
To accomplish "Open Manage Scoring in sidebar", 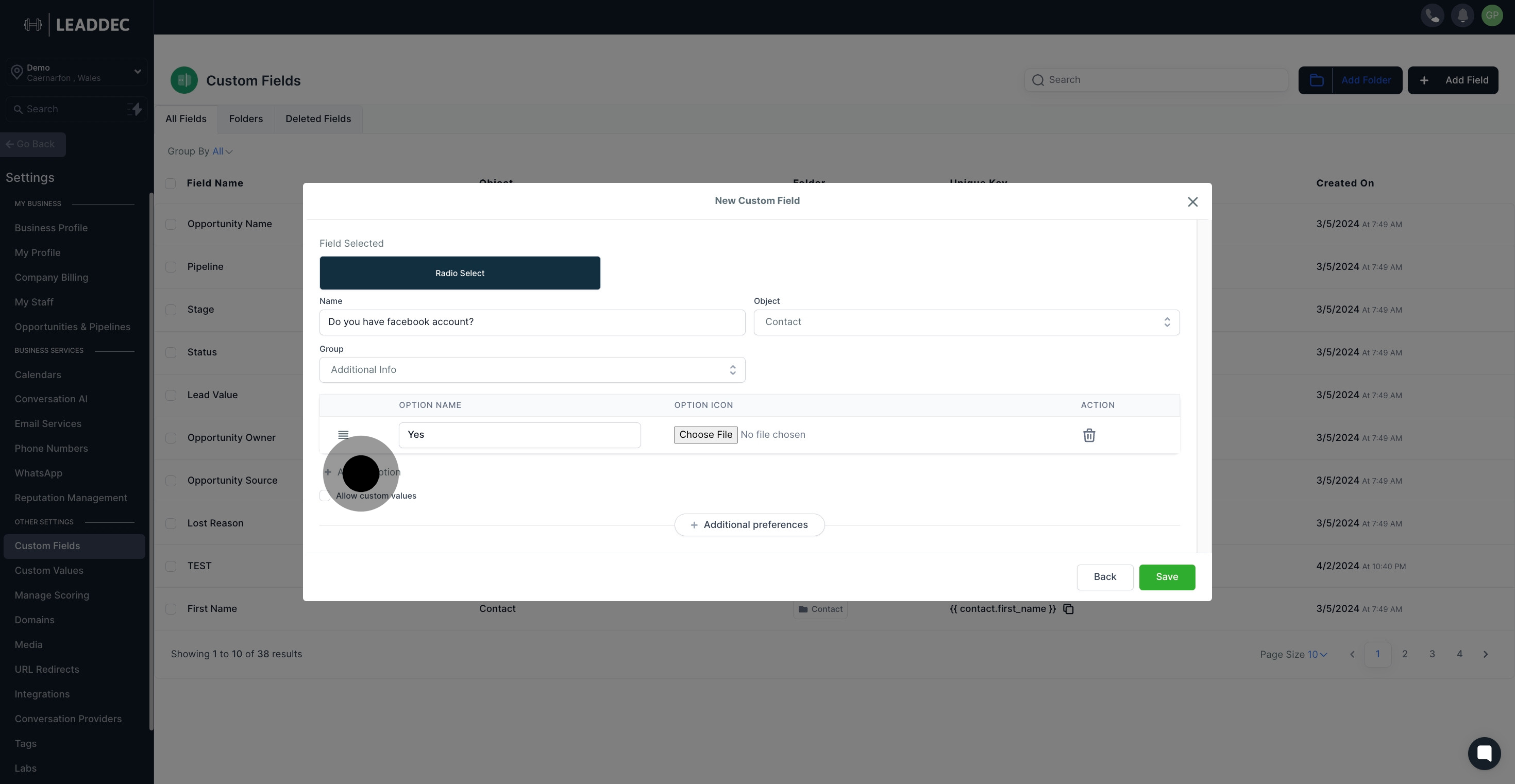I will pyautogui.click(x=52, y=595).
